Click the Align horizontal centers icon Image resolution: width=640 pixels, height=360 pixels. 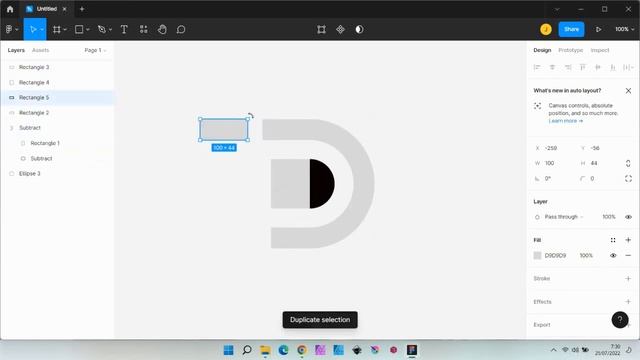[x=552, y=67]
